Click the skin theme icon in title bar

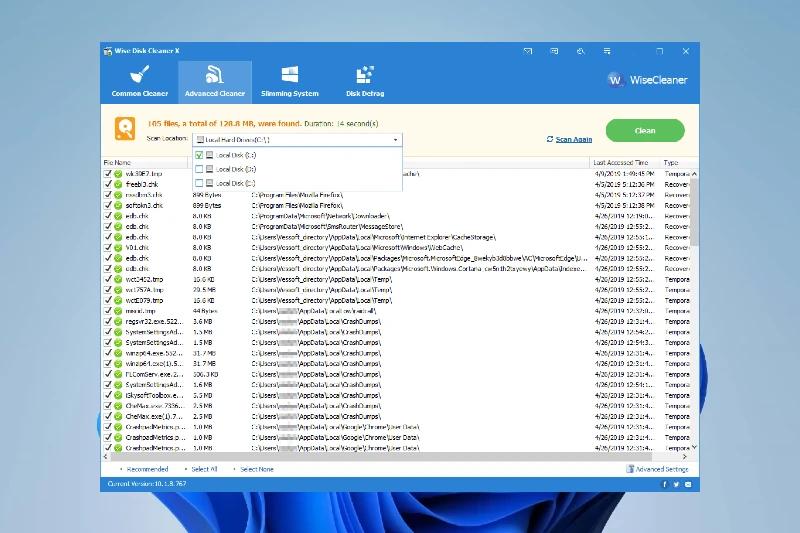[581, 51]
